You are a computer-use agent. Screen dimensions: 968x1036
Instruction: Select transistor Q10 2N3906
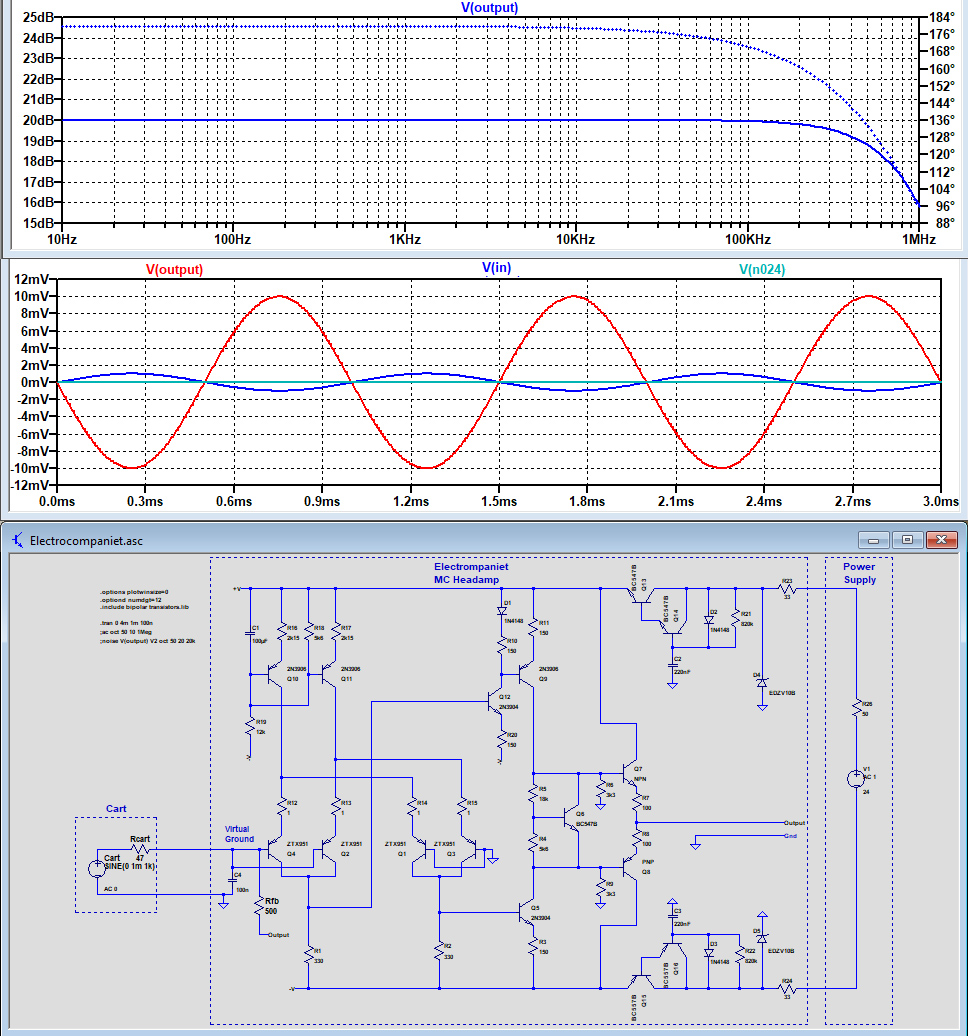click(x=275, y=675)
